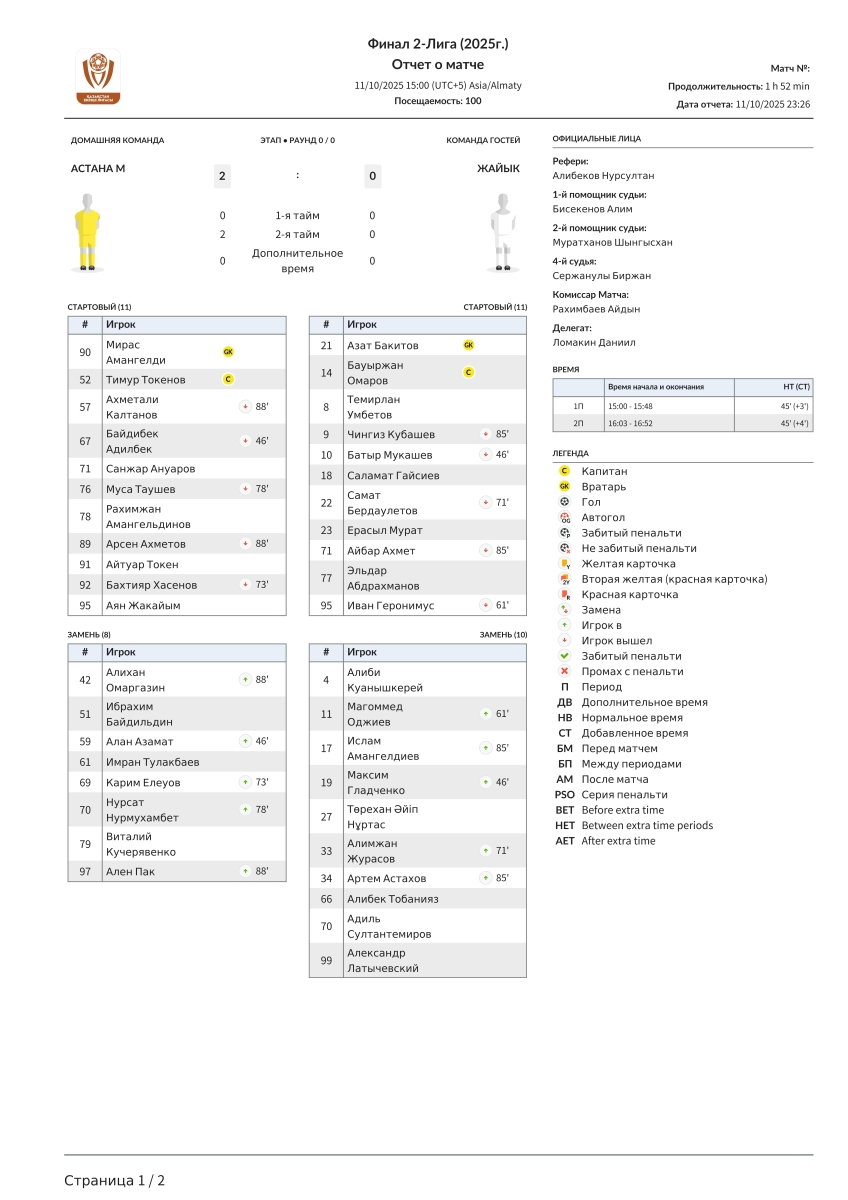Click the 1П row in time table
The image size is (848, 1200).
click(682, 406)
